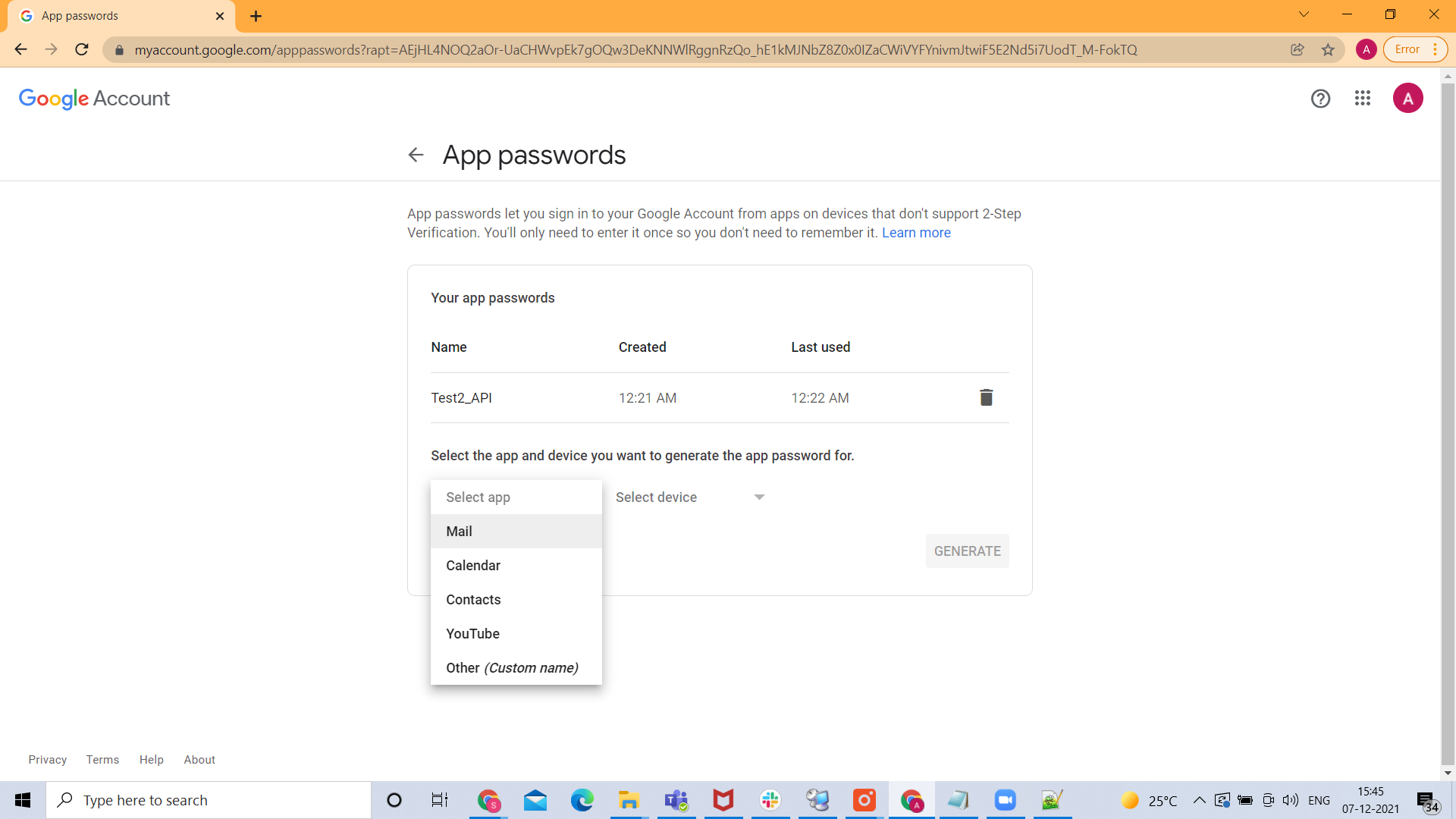
Task: Open McAfee from the taskbar
Action: [723, 800]
